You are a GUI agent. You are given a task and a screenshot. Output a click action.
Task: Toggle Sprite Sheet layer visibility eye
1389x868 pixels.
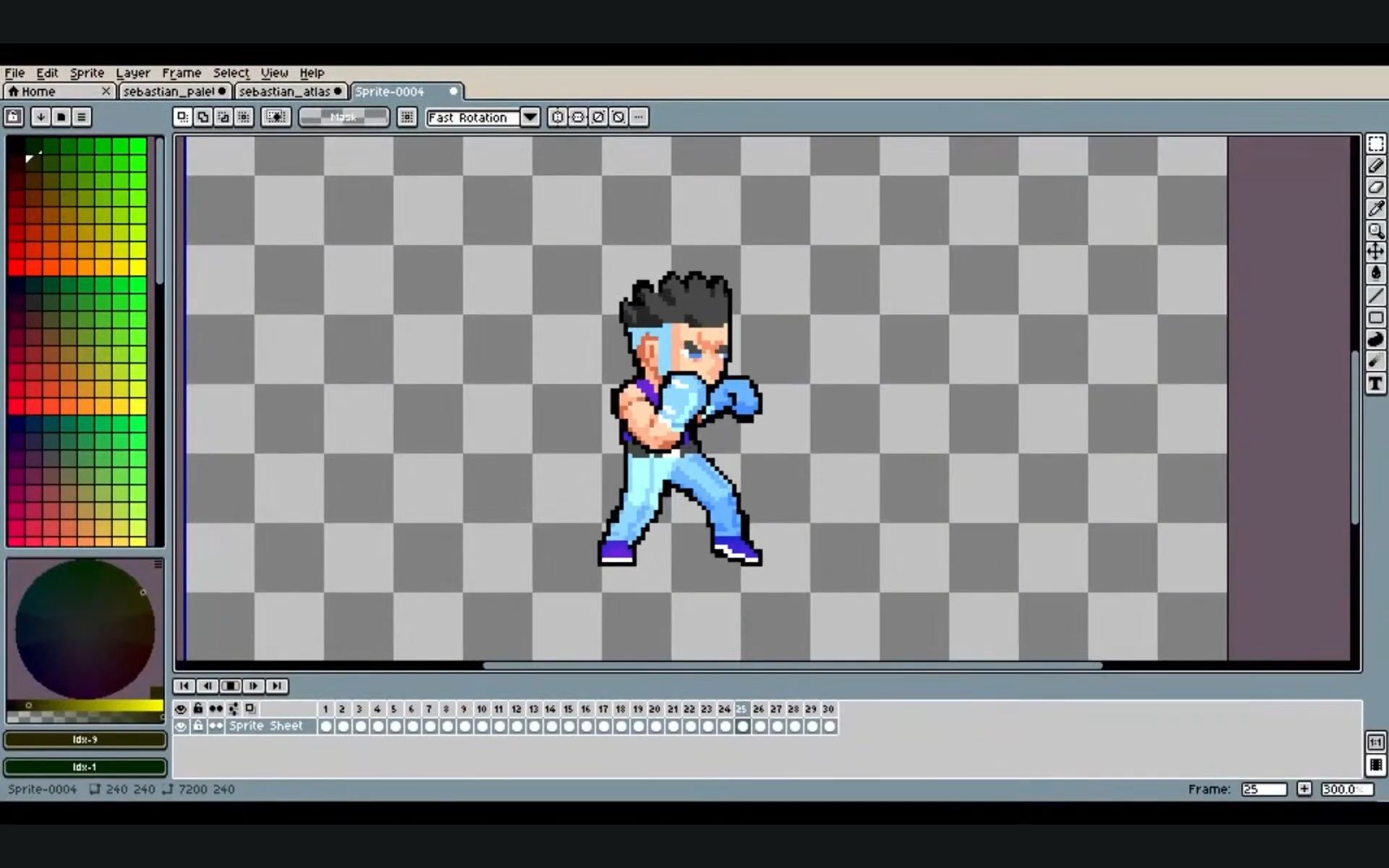pyautogui.click(x=181, y=726)
